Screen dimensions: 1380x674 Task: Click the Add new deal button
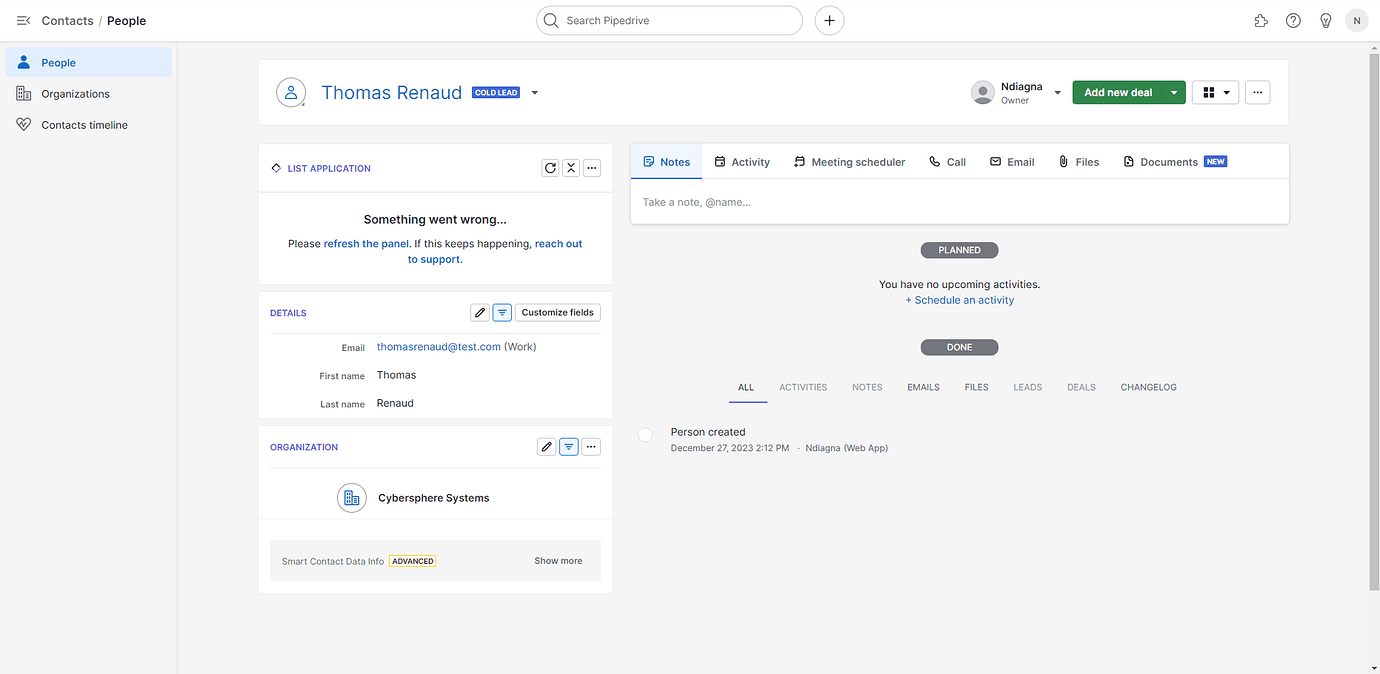[x=1118, y=92]
